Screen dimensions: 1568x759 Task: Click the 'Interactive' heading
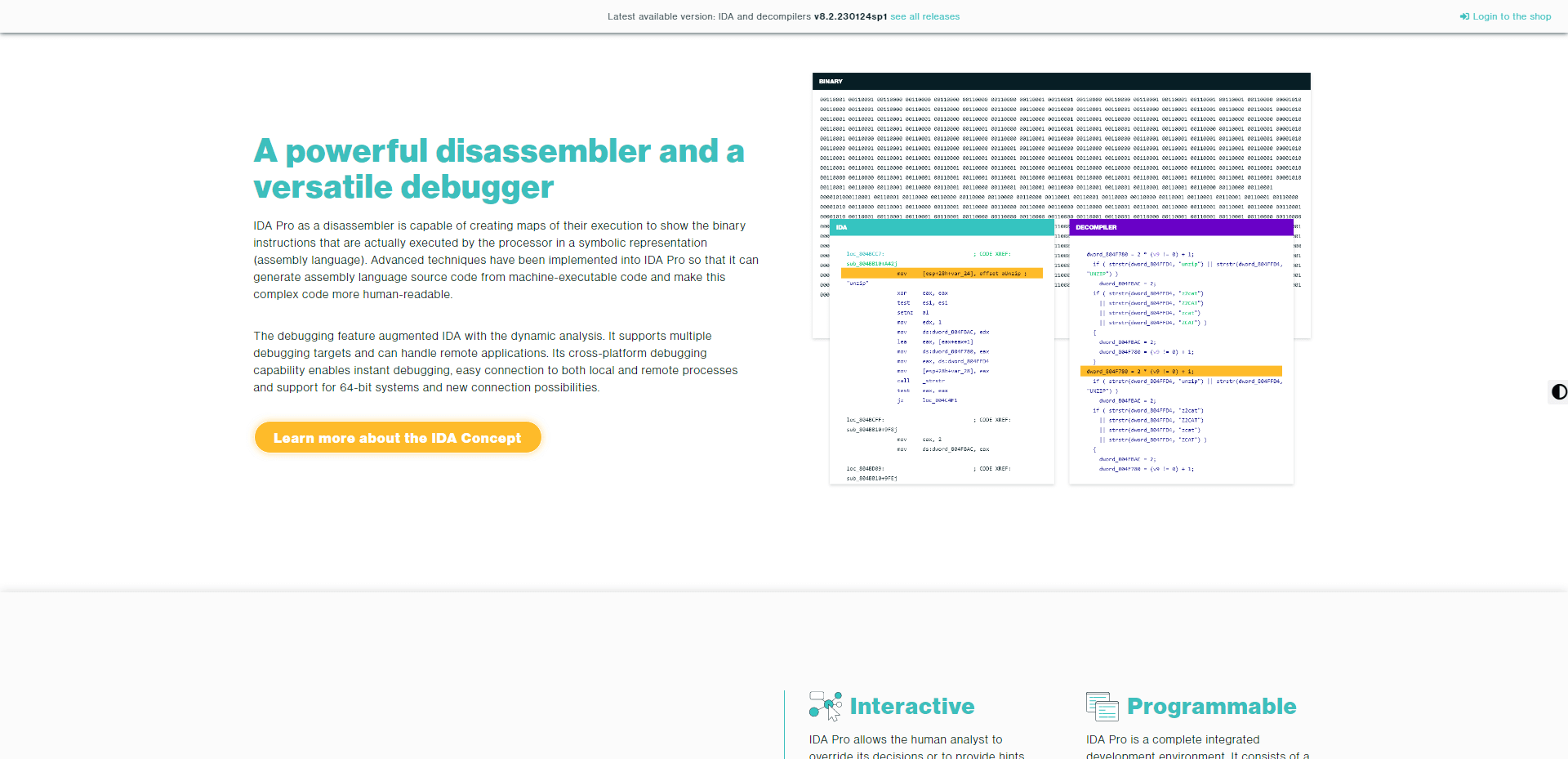click(x=912, y=706)
